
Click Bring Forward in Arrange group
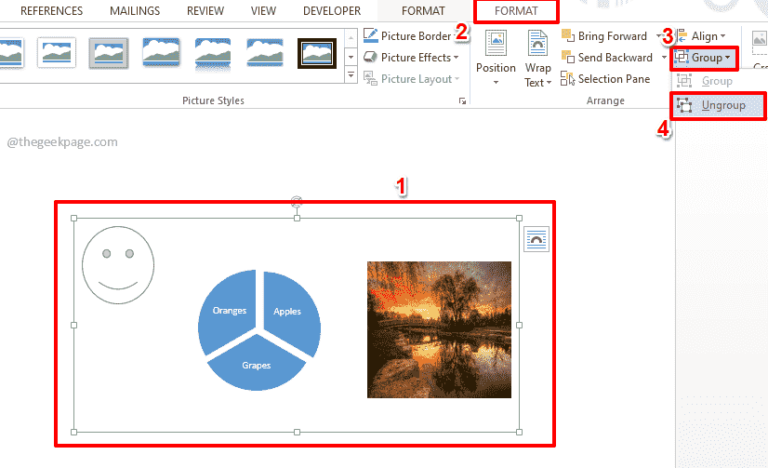(606, 36)
